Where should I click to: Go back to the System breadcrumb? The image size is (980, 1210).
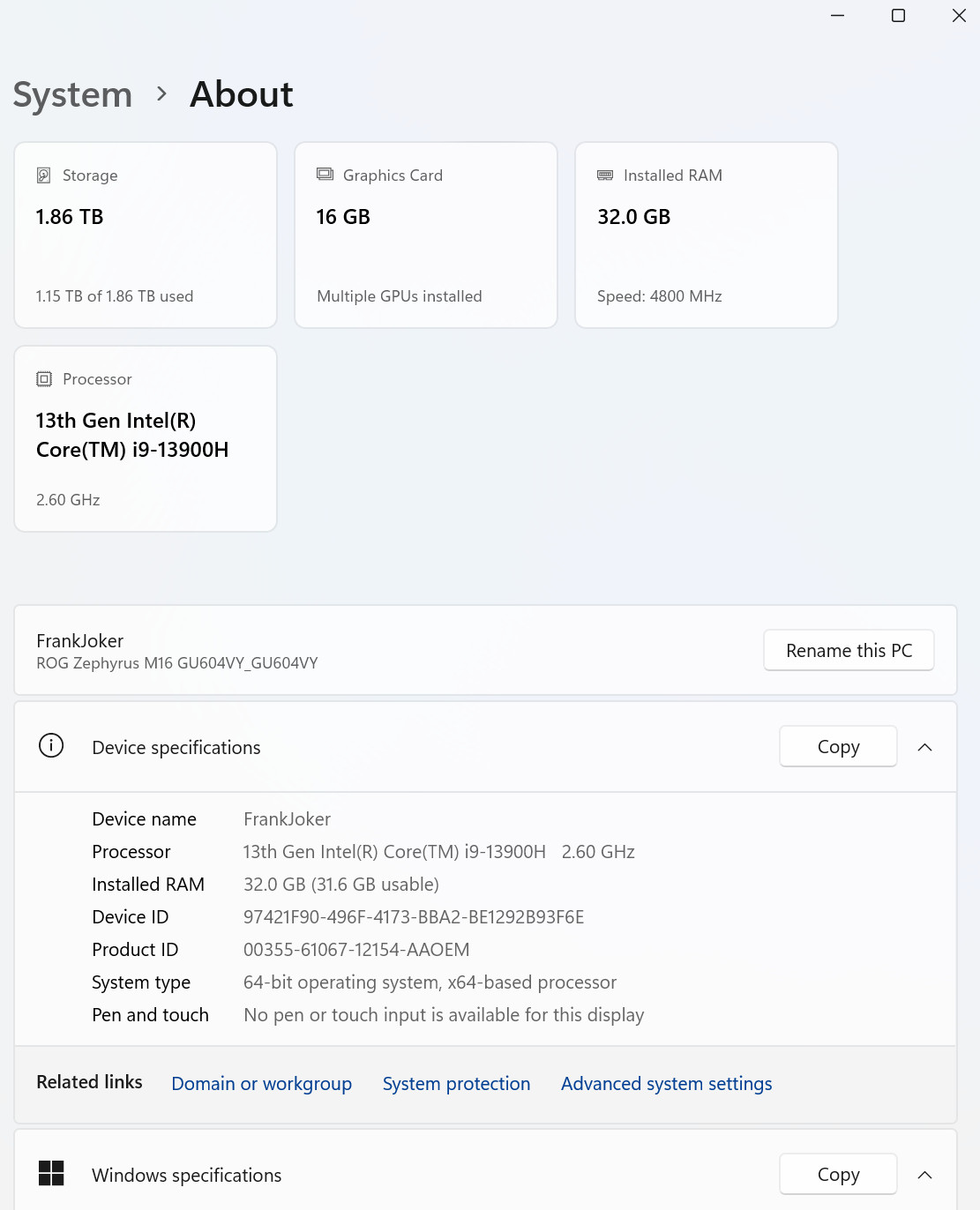(x=72, y=94)
